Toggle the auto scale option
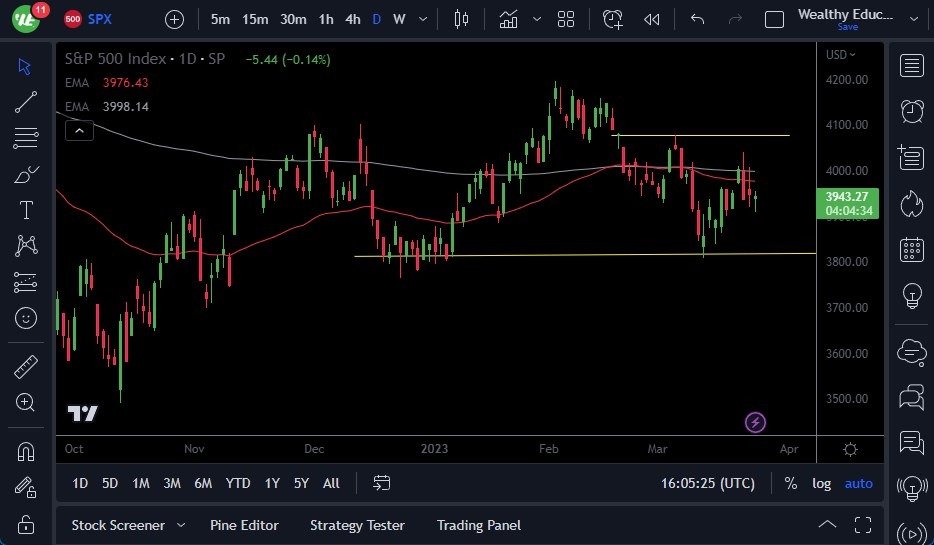 coord(858,483)
